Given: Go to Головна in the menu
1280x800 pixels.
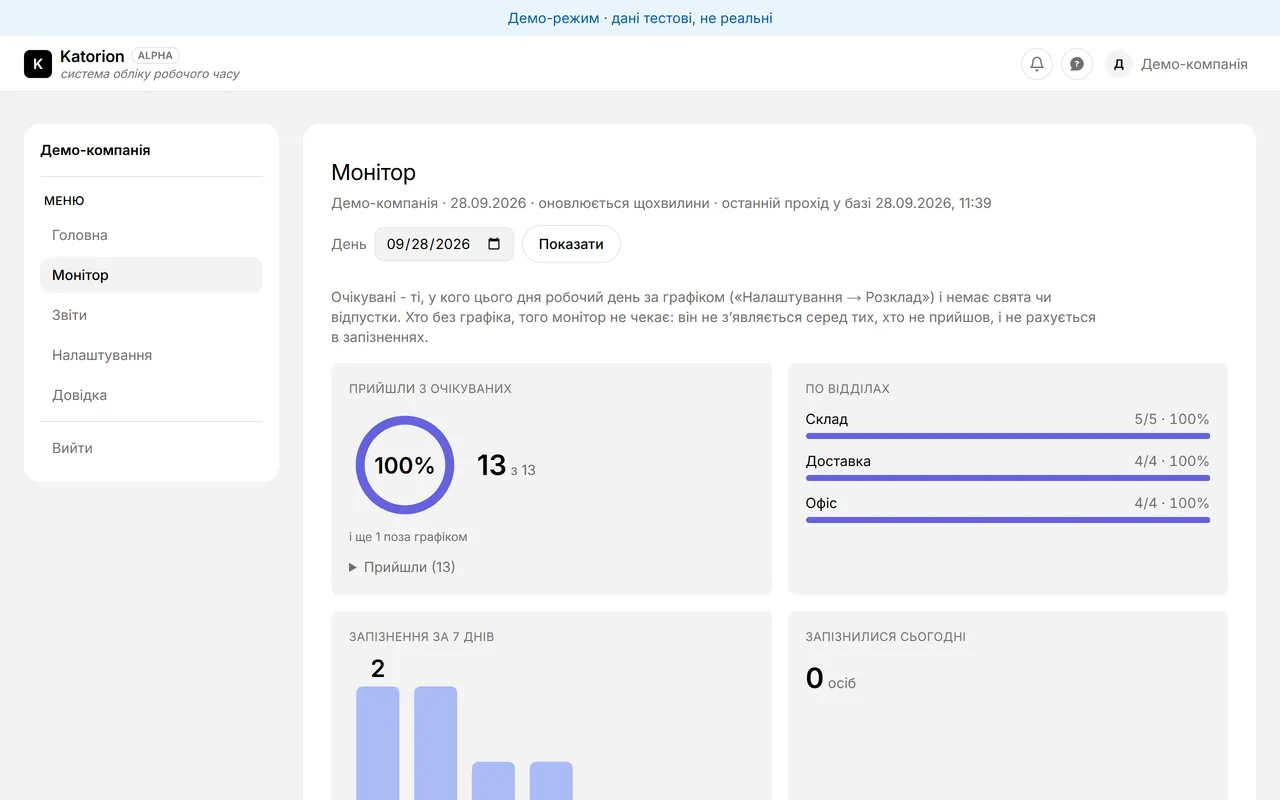Looking at the screenshot, I should click(x=151, y=235).
